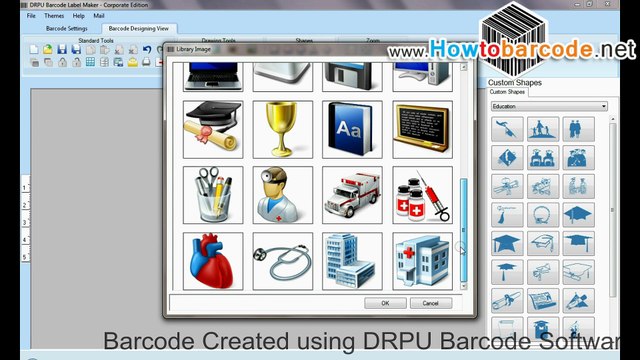Viewport: 640px width, 360px height.
Task: Click OK in Library Image dialog
Action: click(385, 303)
